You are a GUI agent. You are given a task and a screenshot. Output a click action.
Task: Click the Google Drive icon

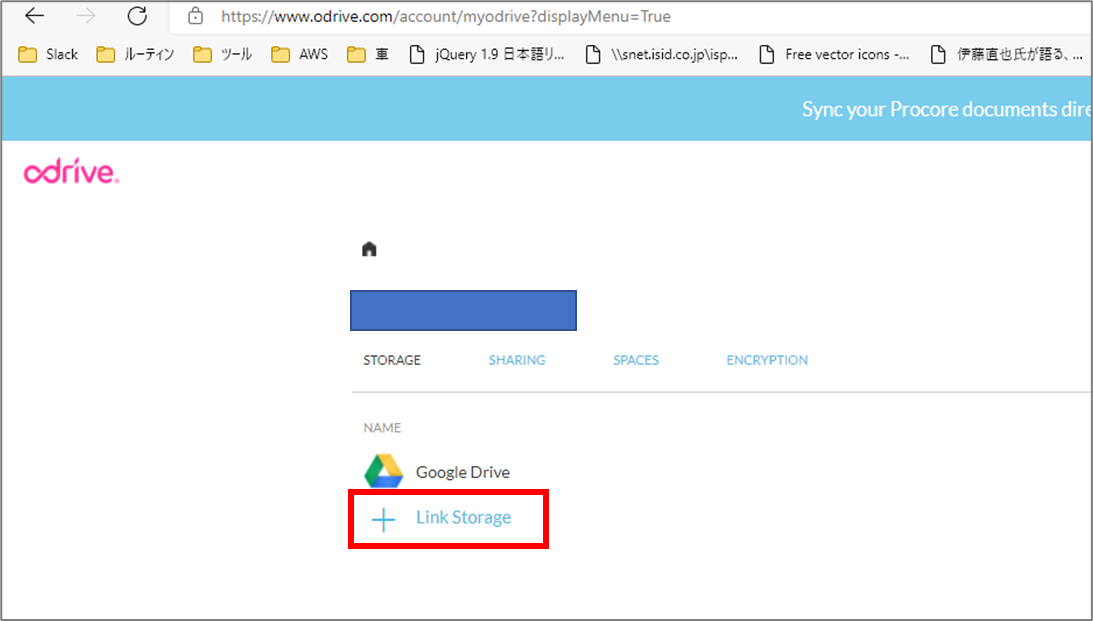383,471
